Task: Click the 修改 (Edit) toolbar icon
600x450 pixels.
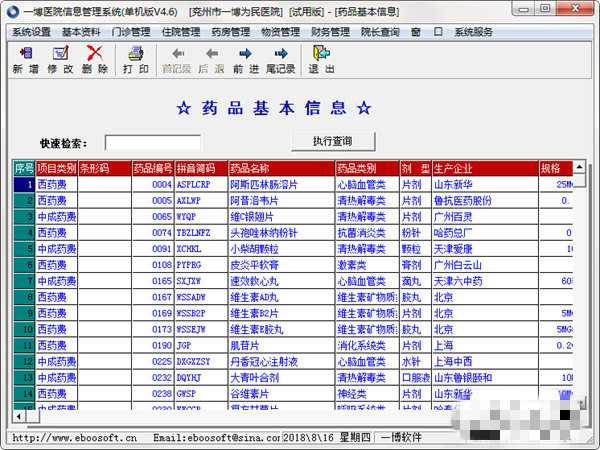Action: click(60, 53)
